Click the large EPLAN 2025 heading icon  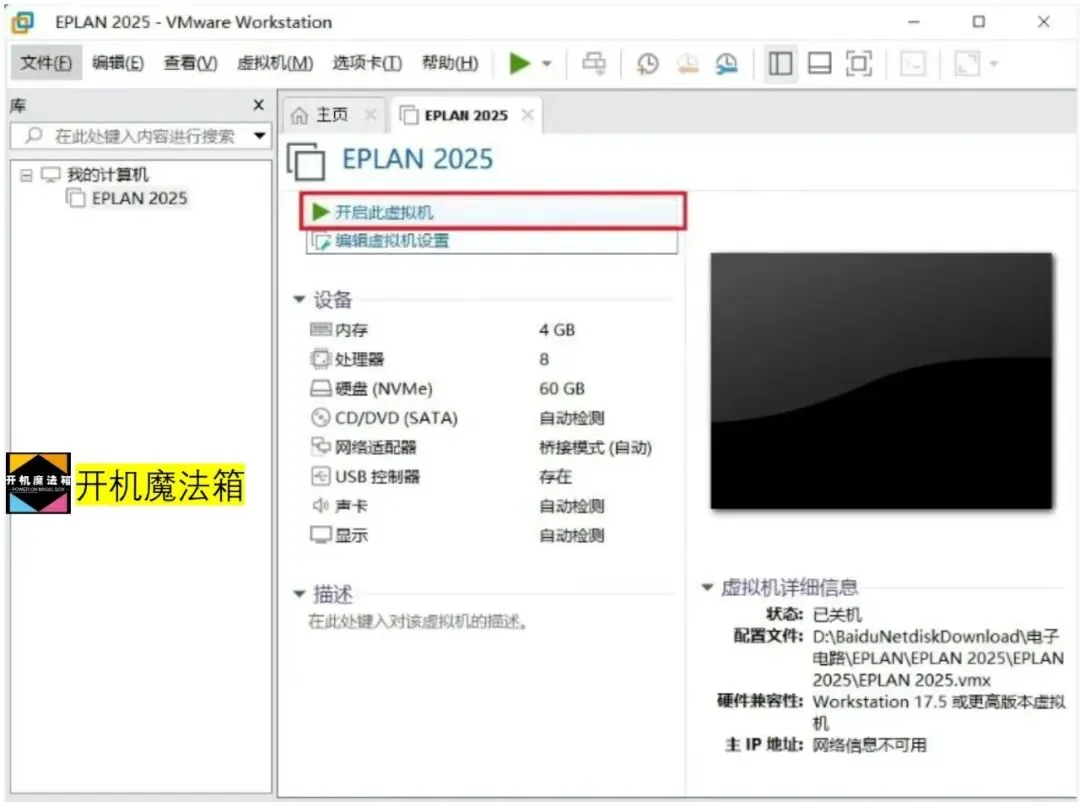[x=306, y=162]
